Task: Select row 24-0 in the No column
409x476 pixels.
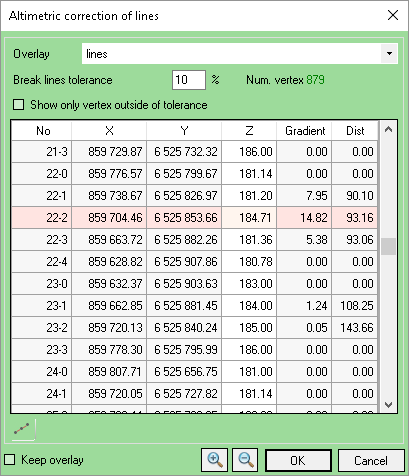Action: click(x=42, y=372)
